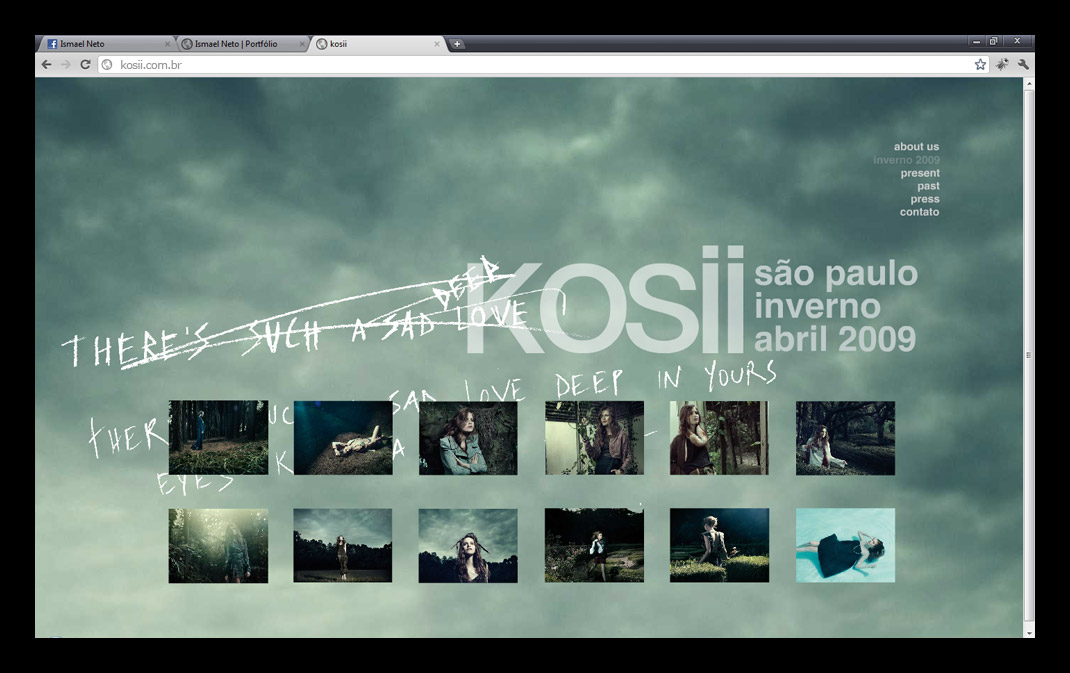Click the browser forward arrow

click(66, 65)
